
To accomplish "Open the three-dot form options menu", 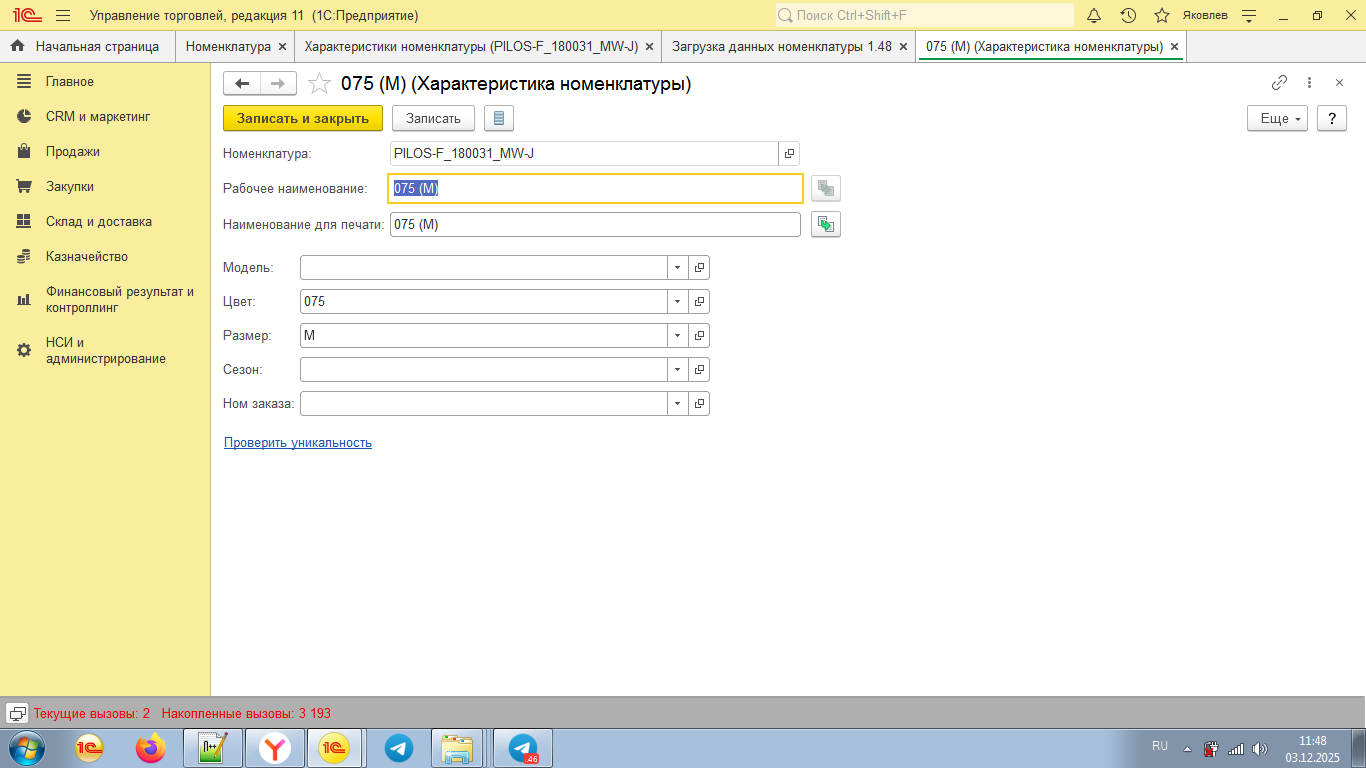I will [x=1310, y=83].
